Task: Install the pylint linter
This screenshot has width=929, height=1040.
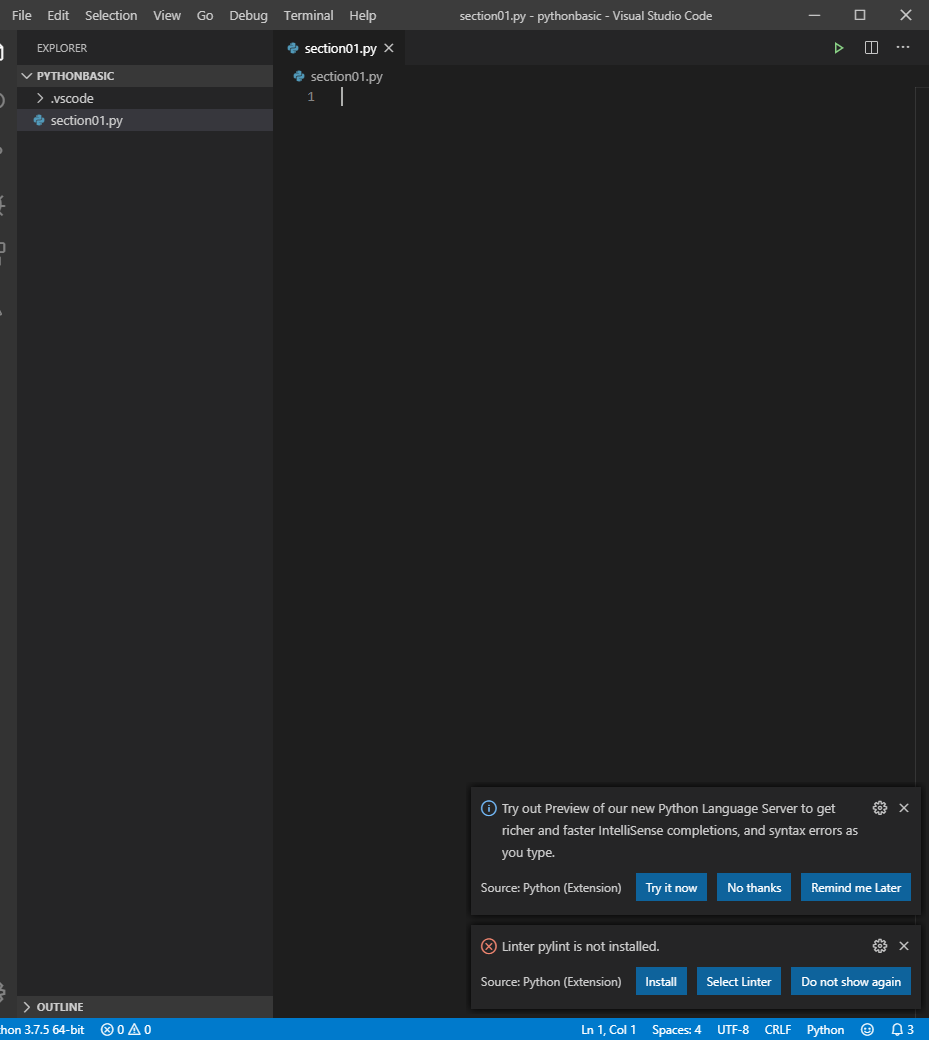Action: coord(661,982)
